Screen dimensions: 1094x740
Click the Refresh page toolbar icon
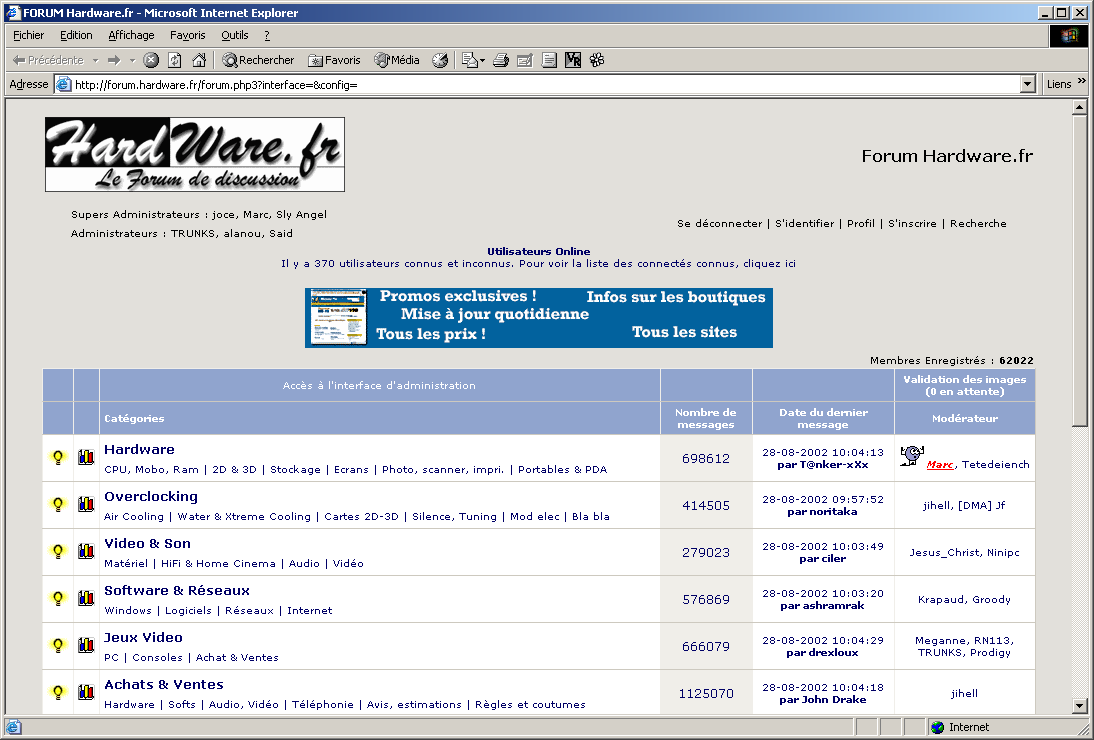coord(175,60)
